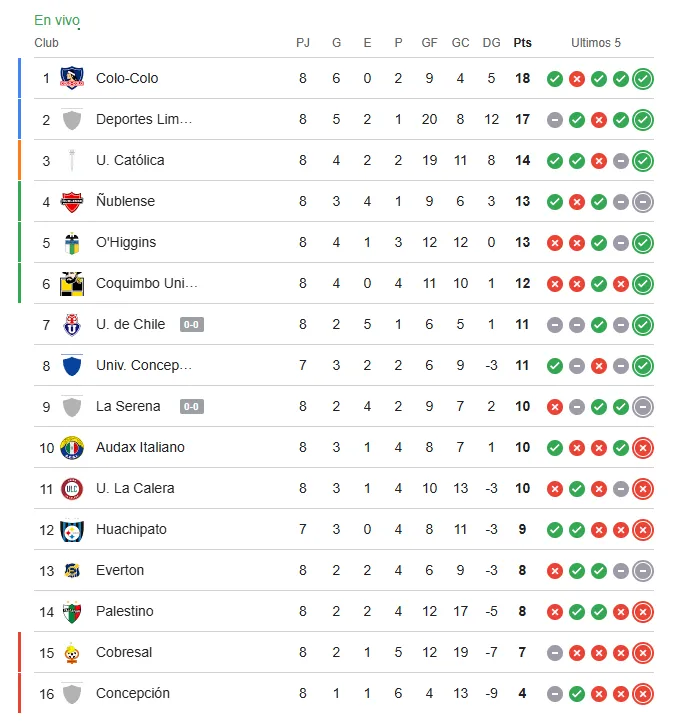Viewport: 685px width, 725px height.
Task: Click the 0-0 live score badge for La Serena
Action: click(192, 407)
